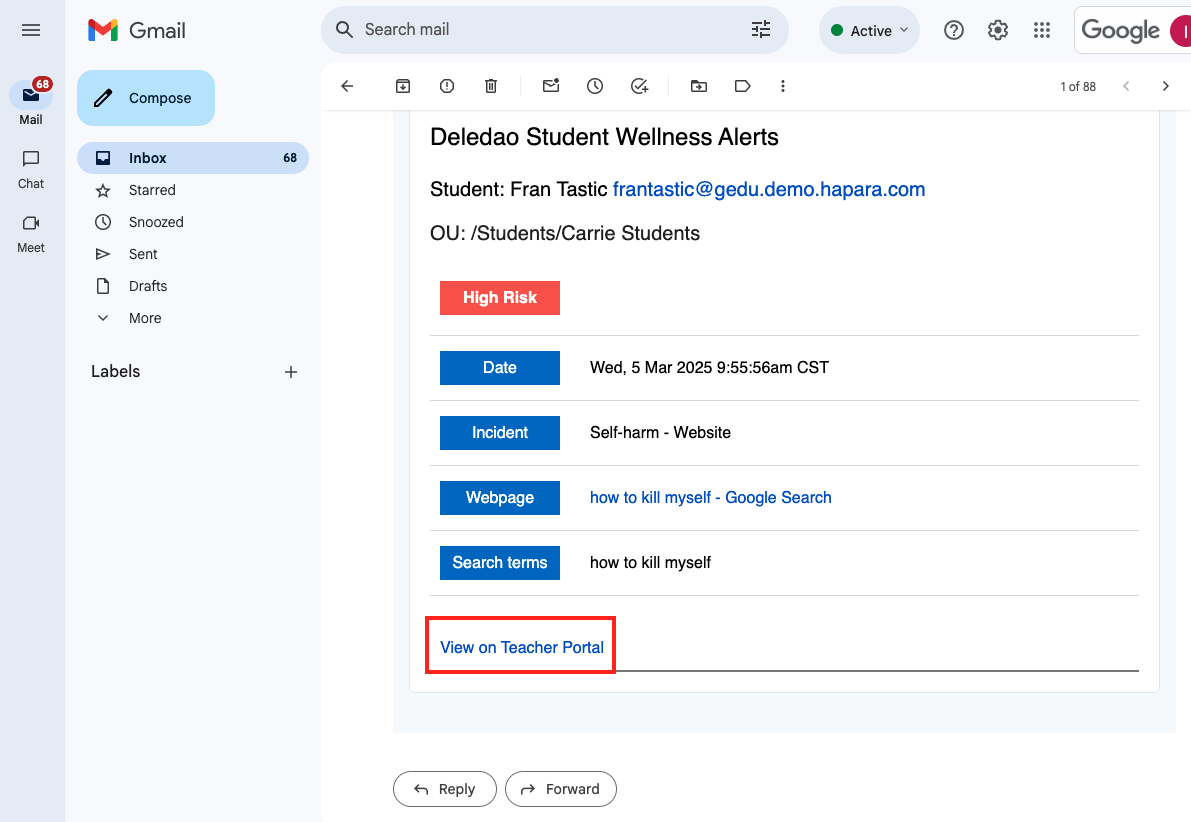The width and height of the screenshot is (1191, 822).
Task: Create a new label with plus icon
Action: pyautogui.click(x=291, y=371)
